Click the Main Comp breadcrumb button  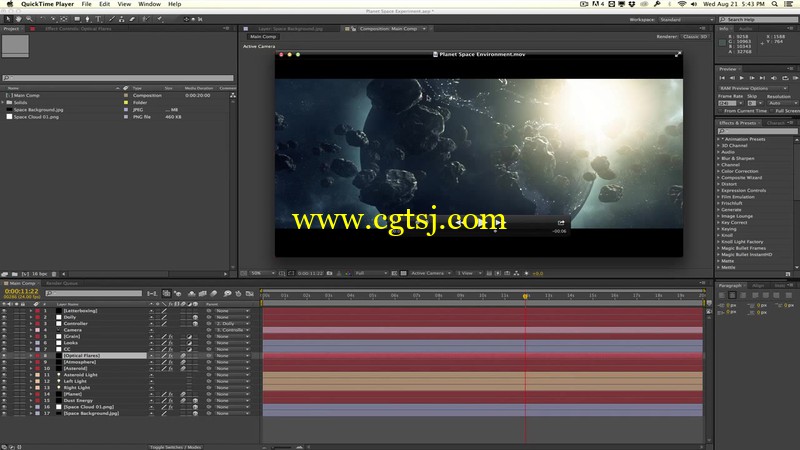(263, 37)
